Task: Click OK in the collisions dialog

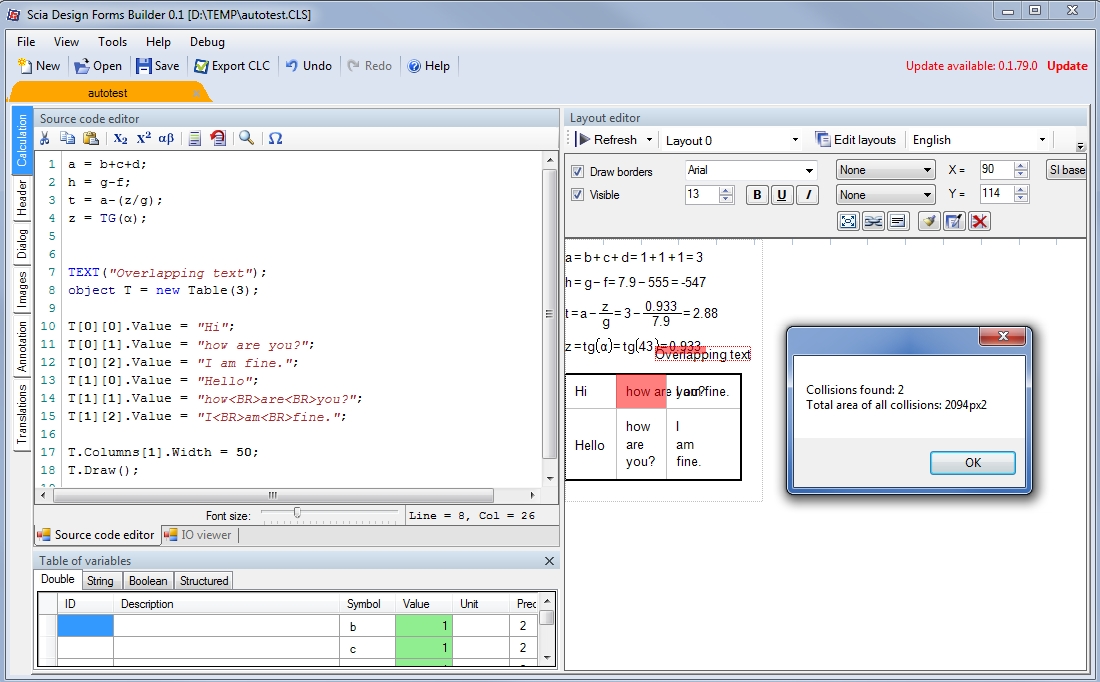Action: pos(972,462)
